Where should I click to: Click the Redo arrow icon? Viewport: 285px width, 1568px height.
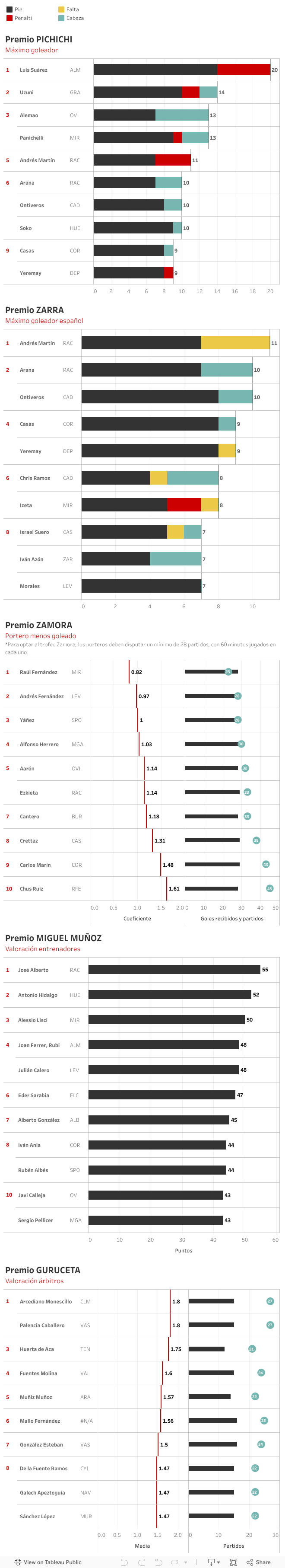(142, 1562)
